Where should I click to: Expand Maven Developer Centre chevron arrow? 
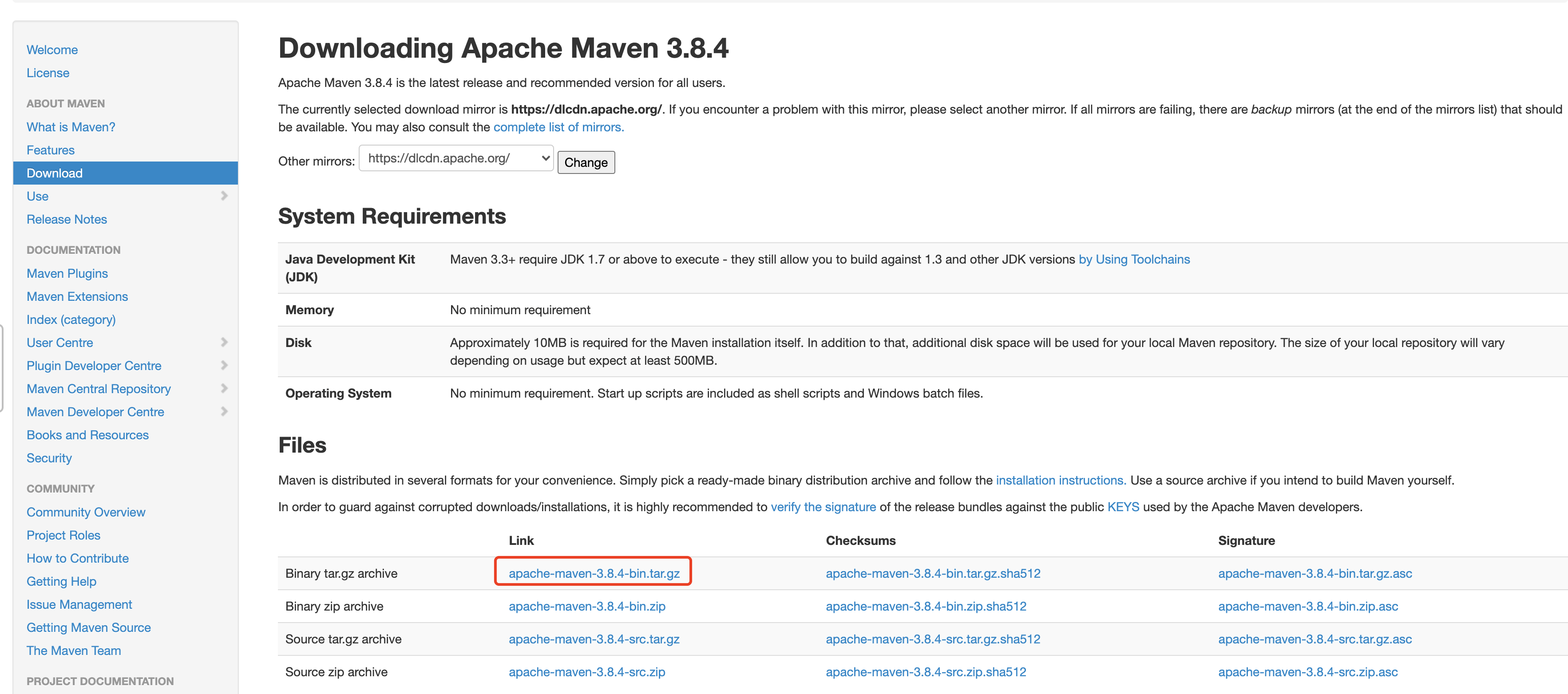(224, 412)
